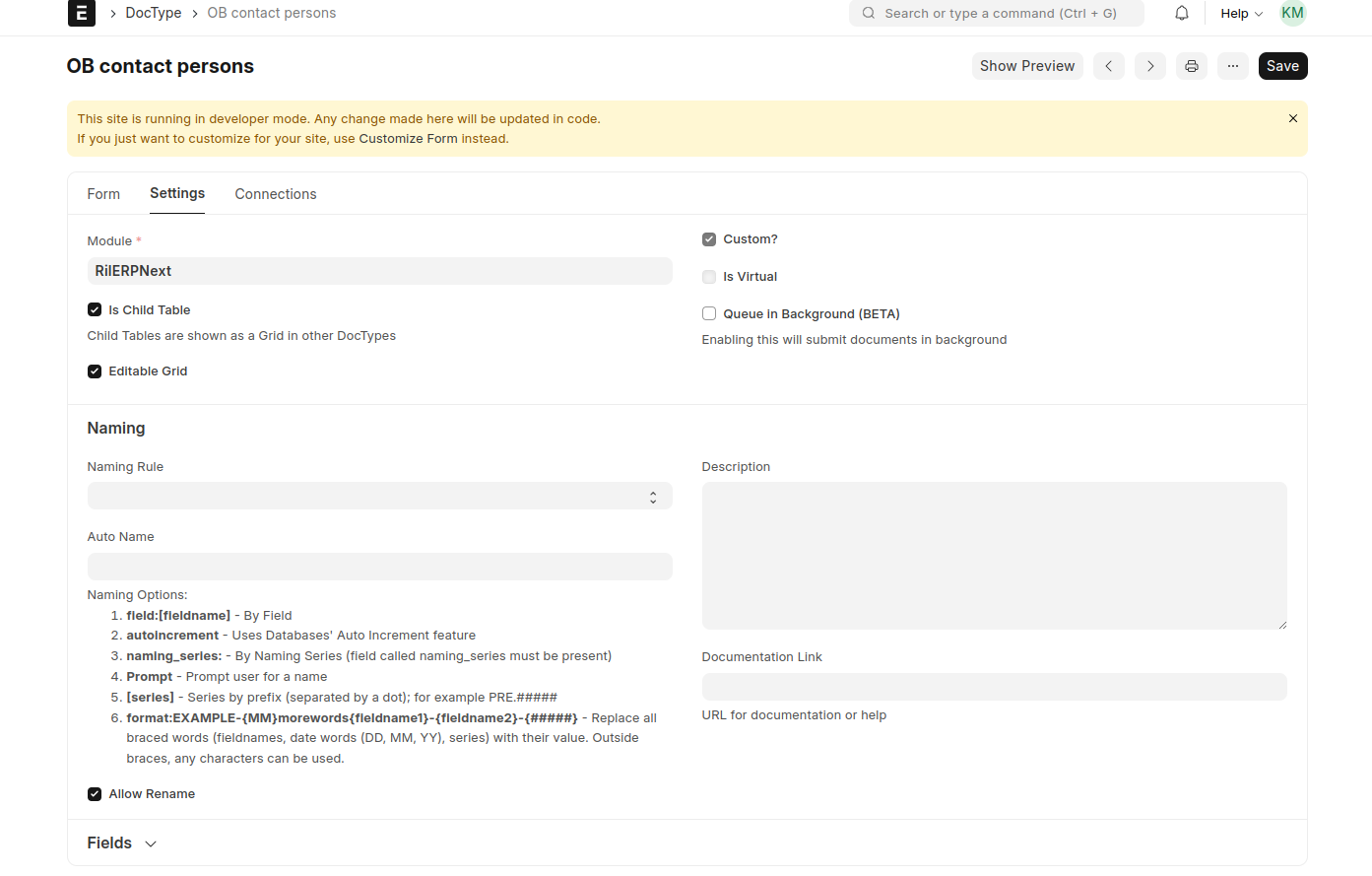
Task: Toggle Allow Rename checkbox
Action: click(x=95, y=794)
